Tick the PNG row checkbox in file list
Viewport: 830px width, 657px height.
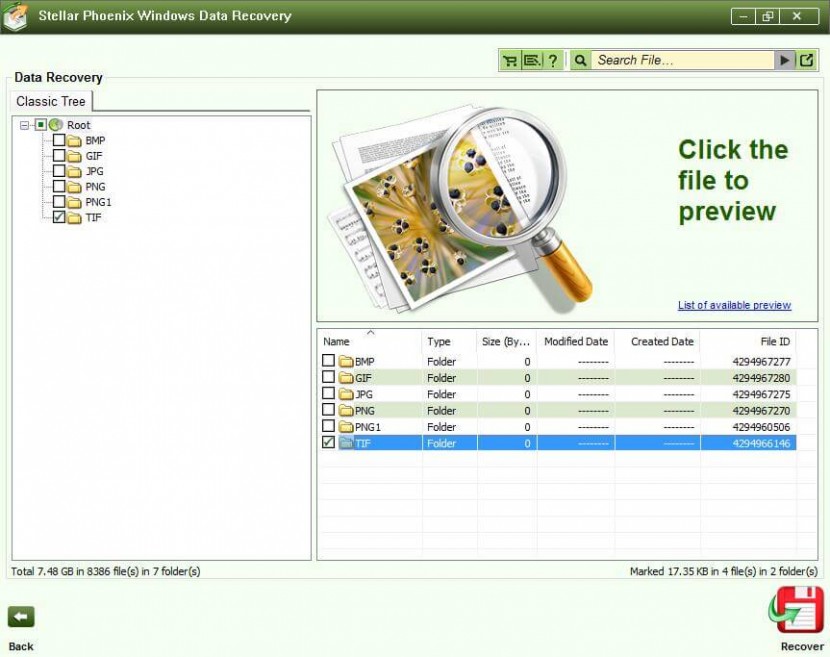(x=328, y=409)
